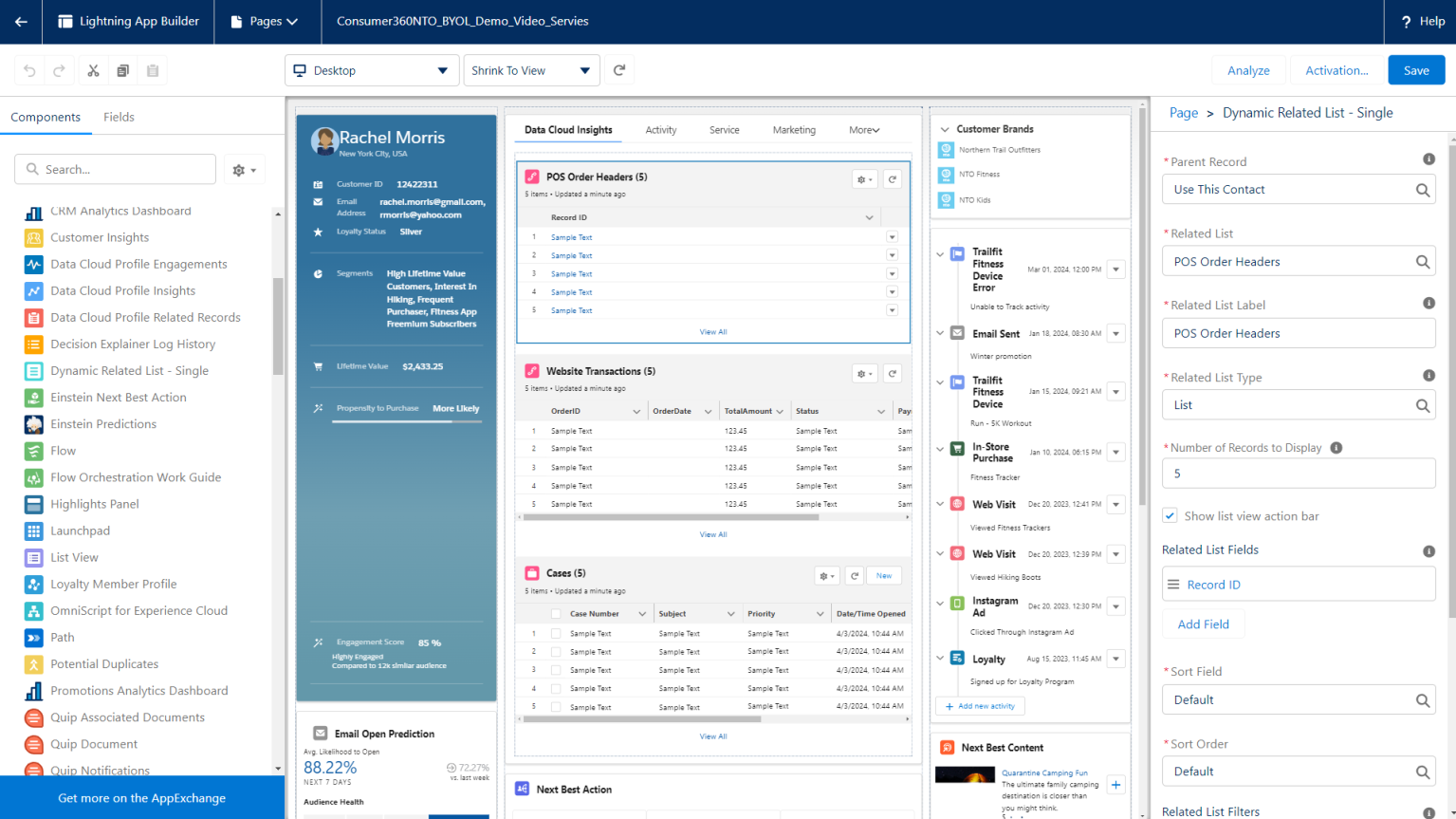Viewport: 1456px width, 819px height.
Task: Select the Cut (scissors) toolbar icon
Action: click(x=95, y=69)
